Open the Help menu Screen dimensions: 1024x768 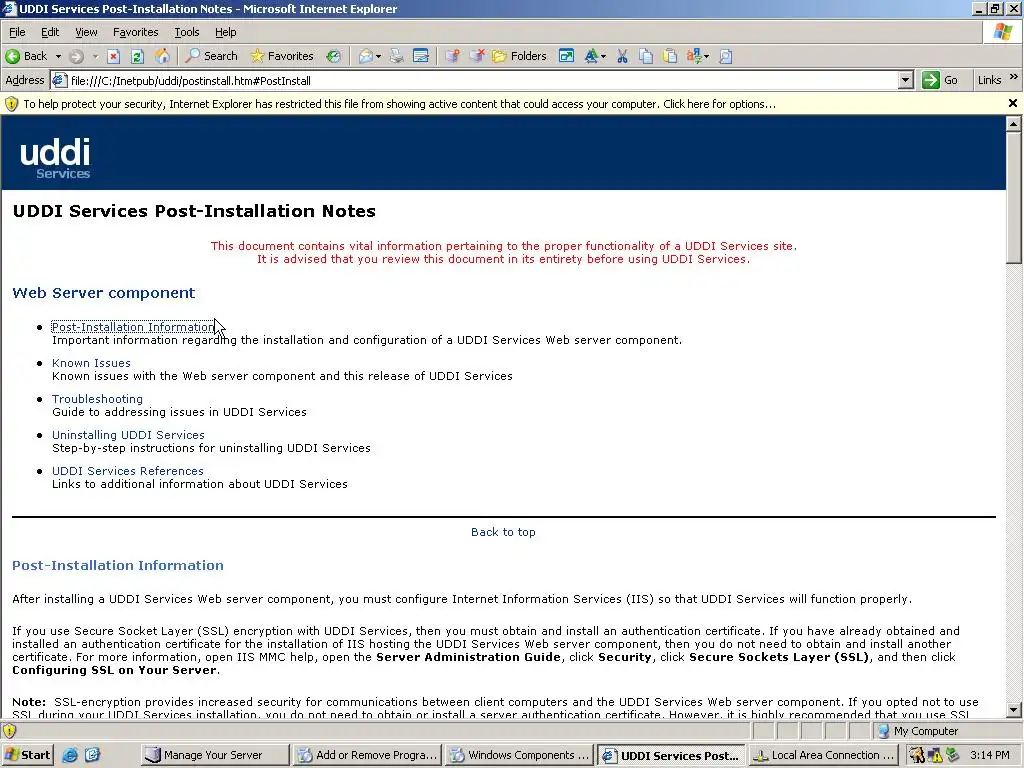[x=225, y=32]
